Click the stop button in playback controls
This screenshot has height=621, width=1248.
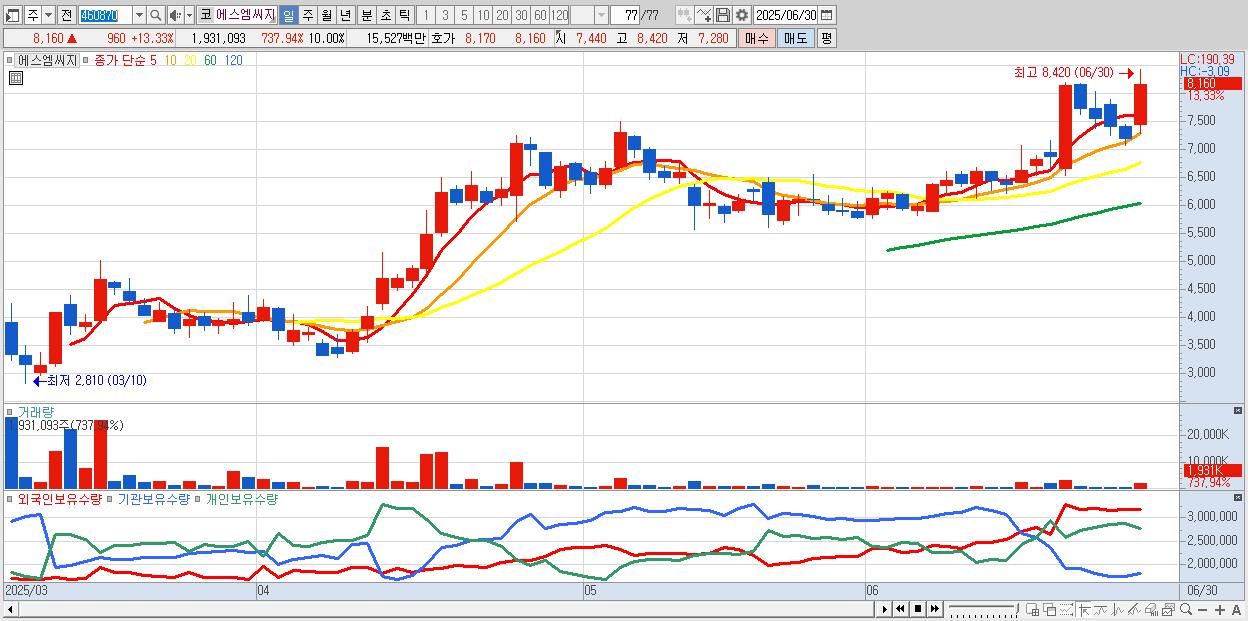pyautogui.click(x=918, y=609)
